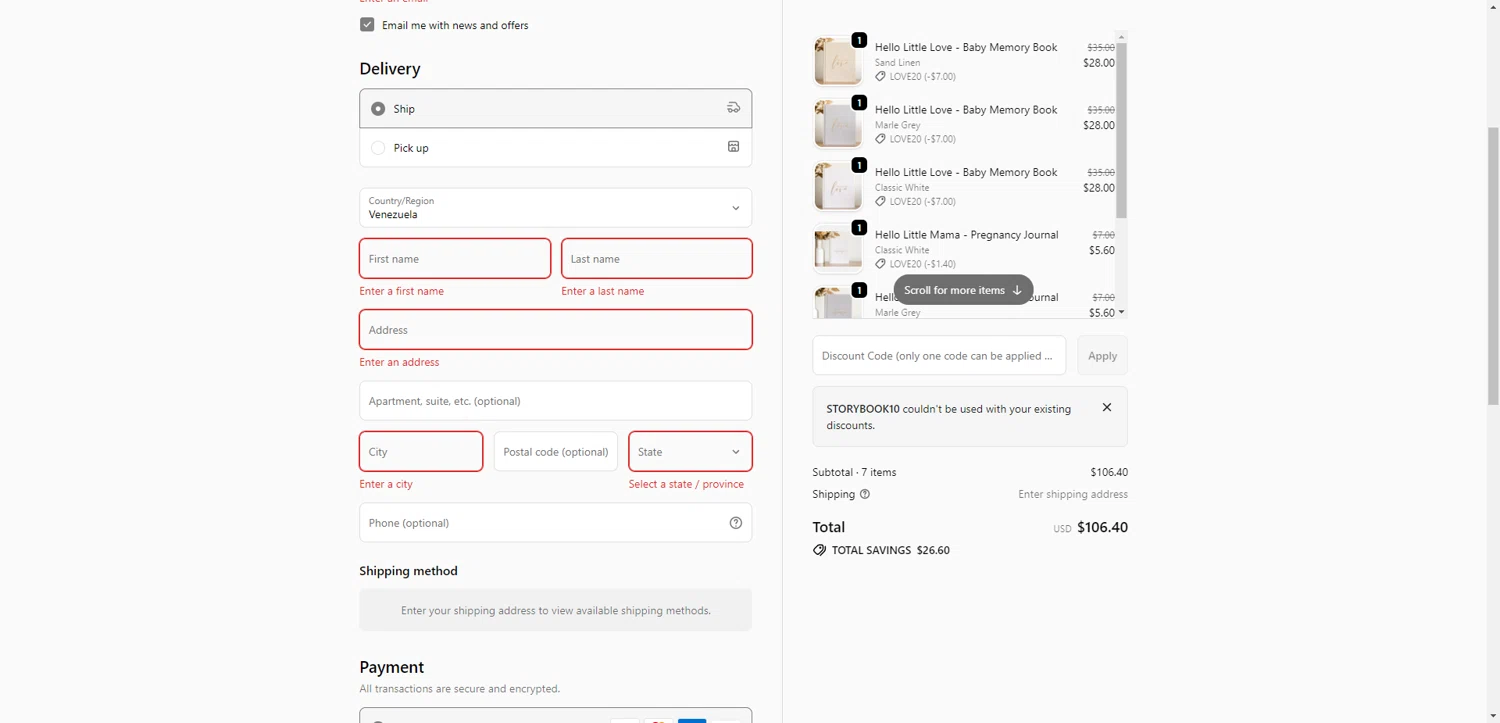1500x723 pixels.
Task: Click the Scroll for more items button
Action: coord(955,290)
